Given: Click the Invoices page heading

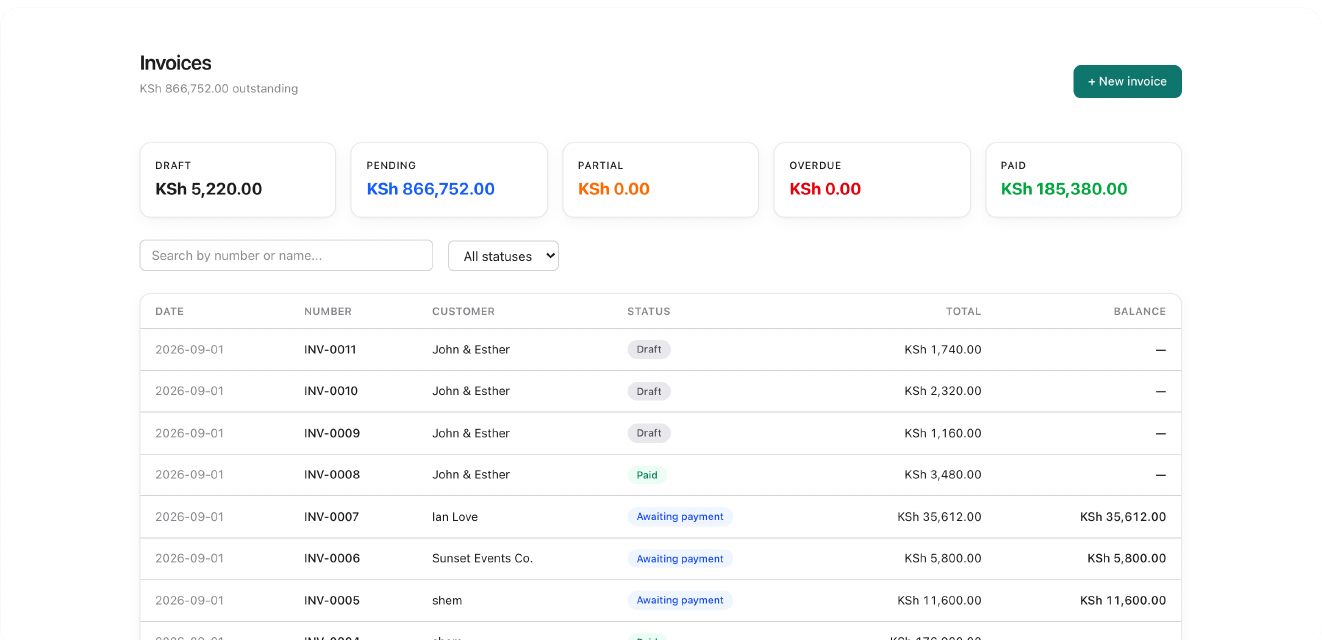Looking at the screenshot, I should tap(176, 63).
